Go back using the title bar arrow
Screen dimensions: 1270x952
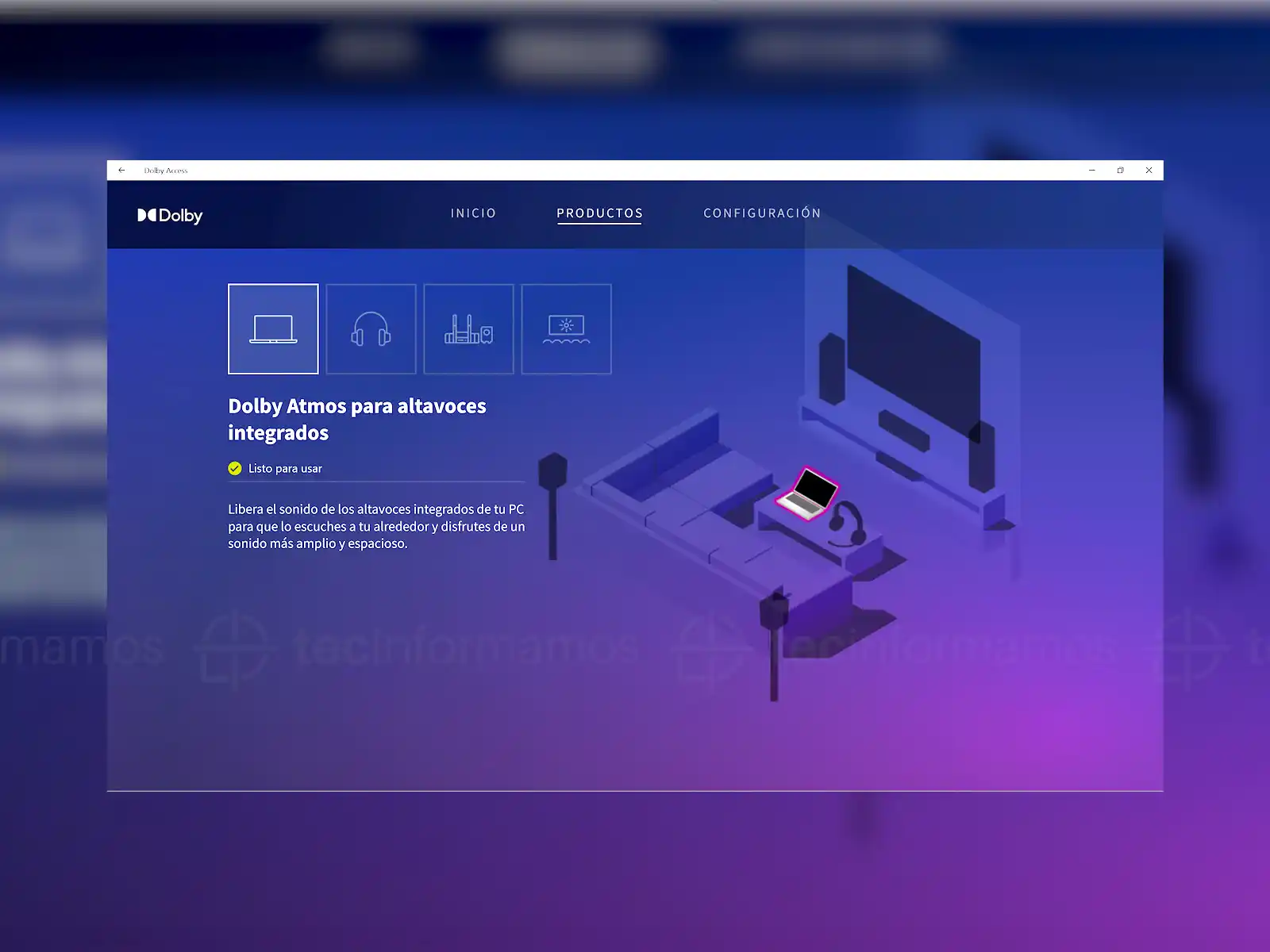click(x=121, y=171)
